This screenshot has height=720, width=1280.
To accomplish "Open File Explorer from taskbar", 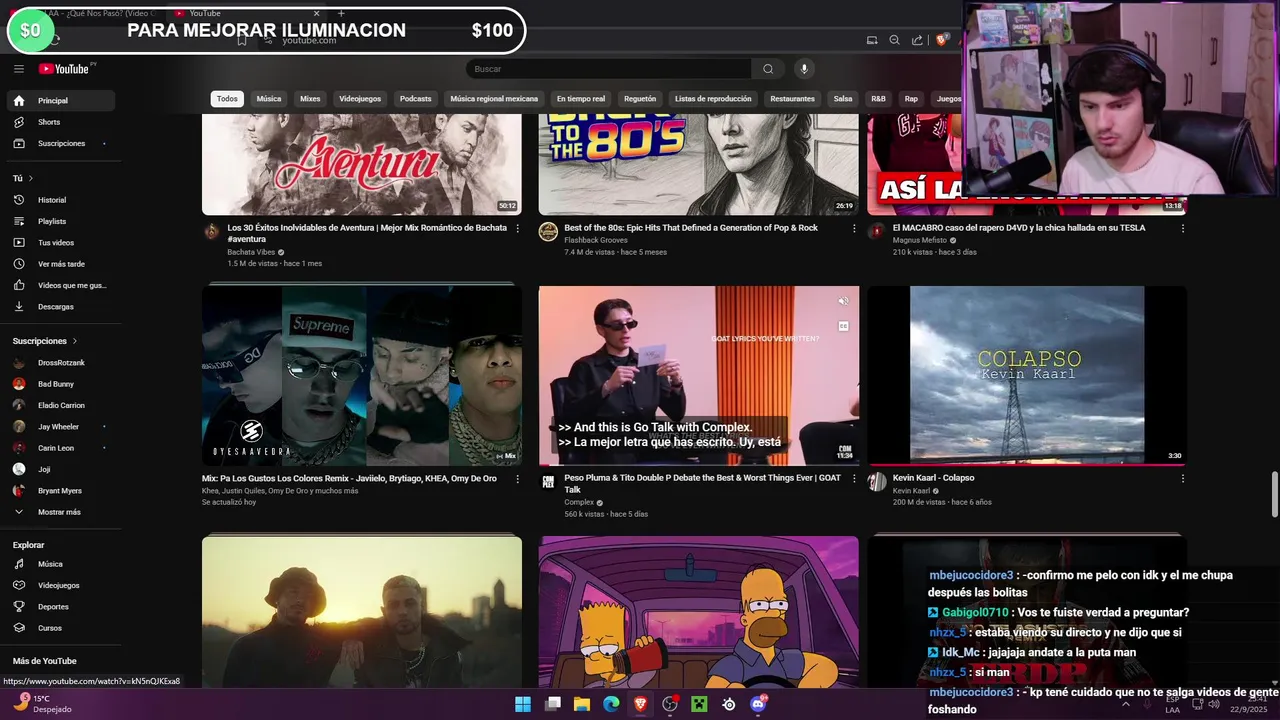I will [582, 704].
